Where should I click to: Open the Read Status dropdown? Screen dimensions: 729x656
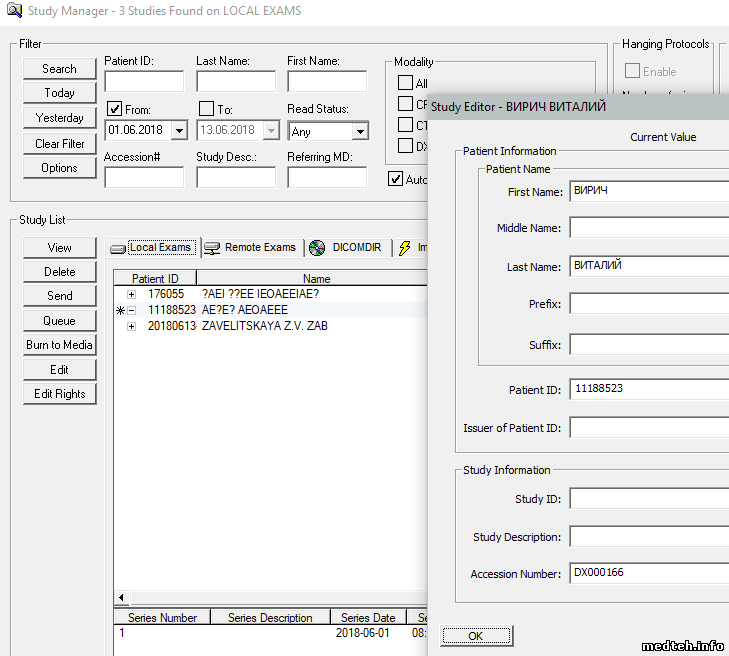(x=360, y=131)
